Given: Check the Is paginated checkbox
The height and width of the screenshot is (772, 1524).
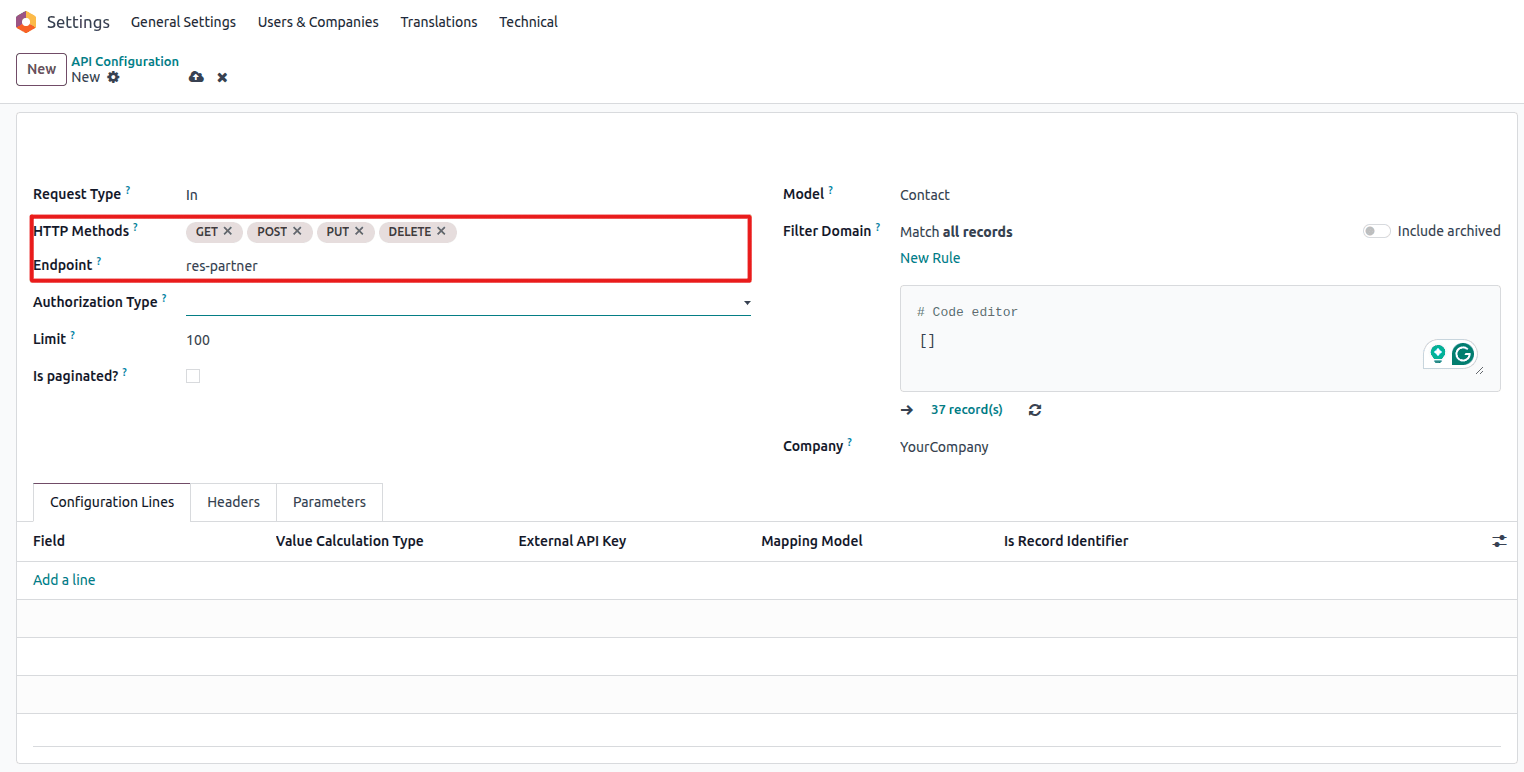Looking at the screenshot, I should coord(193,376).
